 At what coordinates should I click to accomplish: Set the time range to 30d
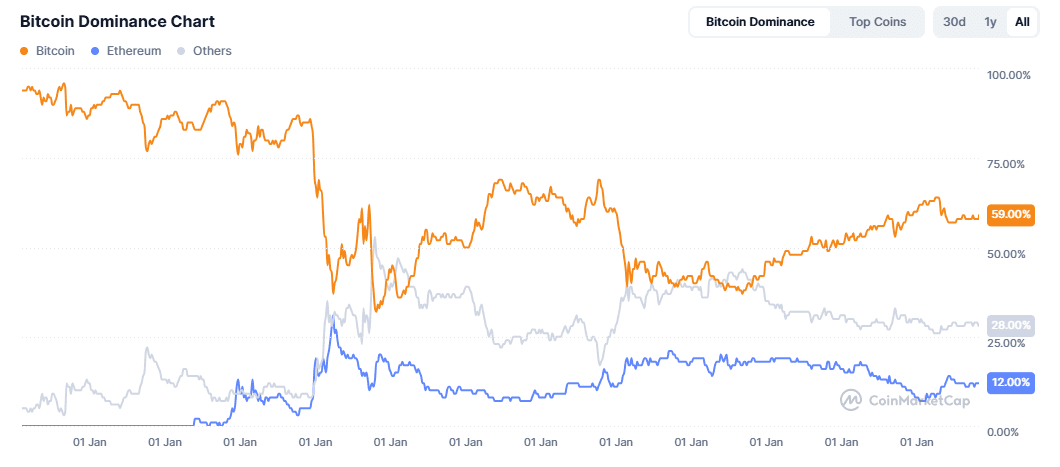coord(954,22)
